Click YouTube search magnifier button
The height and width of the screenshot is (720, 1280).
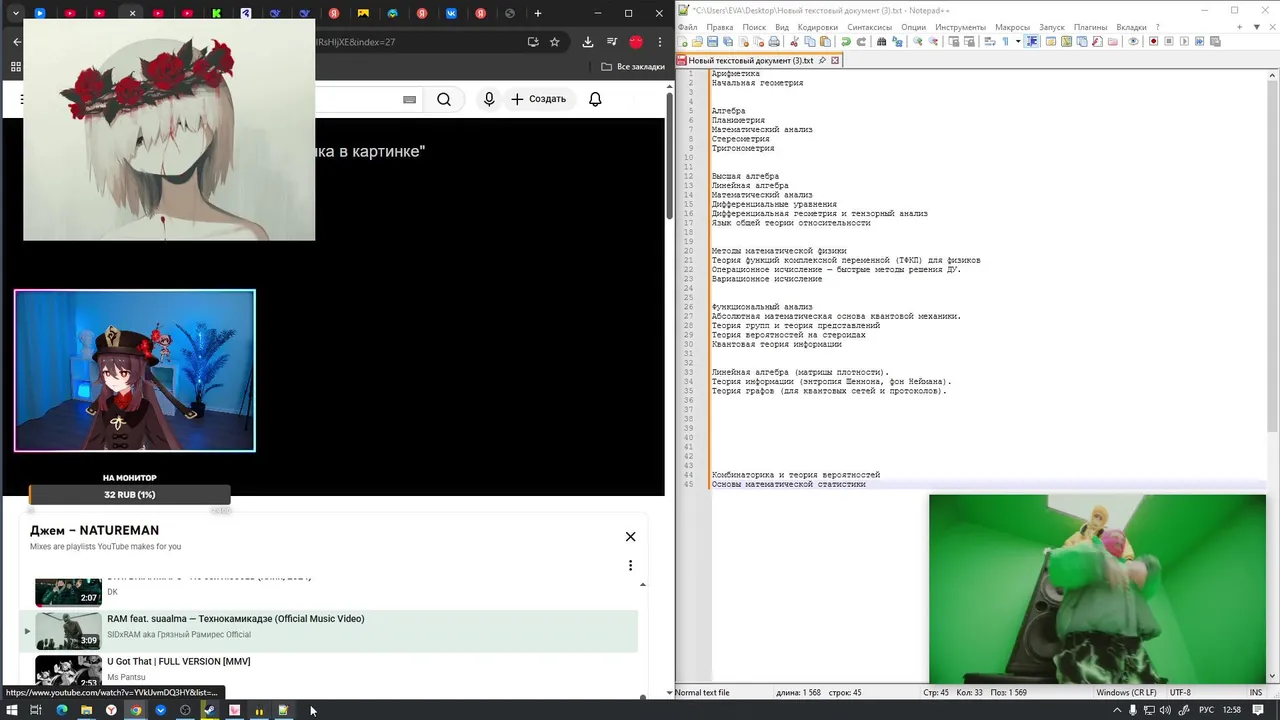point(444,99)
